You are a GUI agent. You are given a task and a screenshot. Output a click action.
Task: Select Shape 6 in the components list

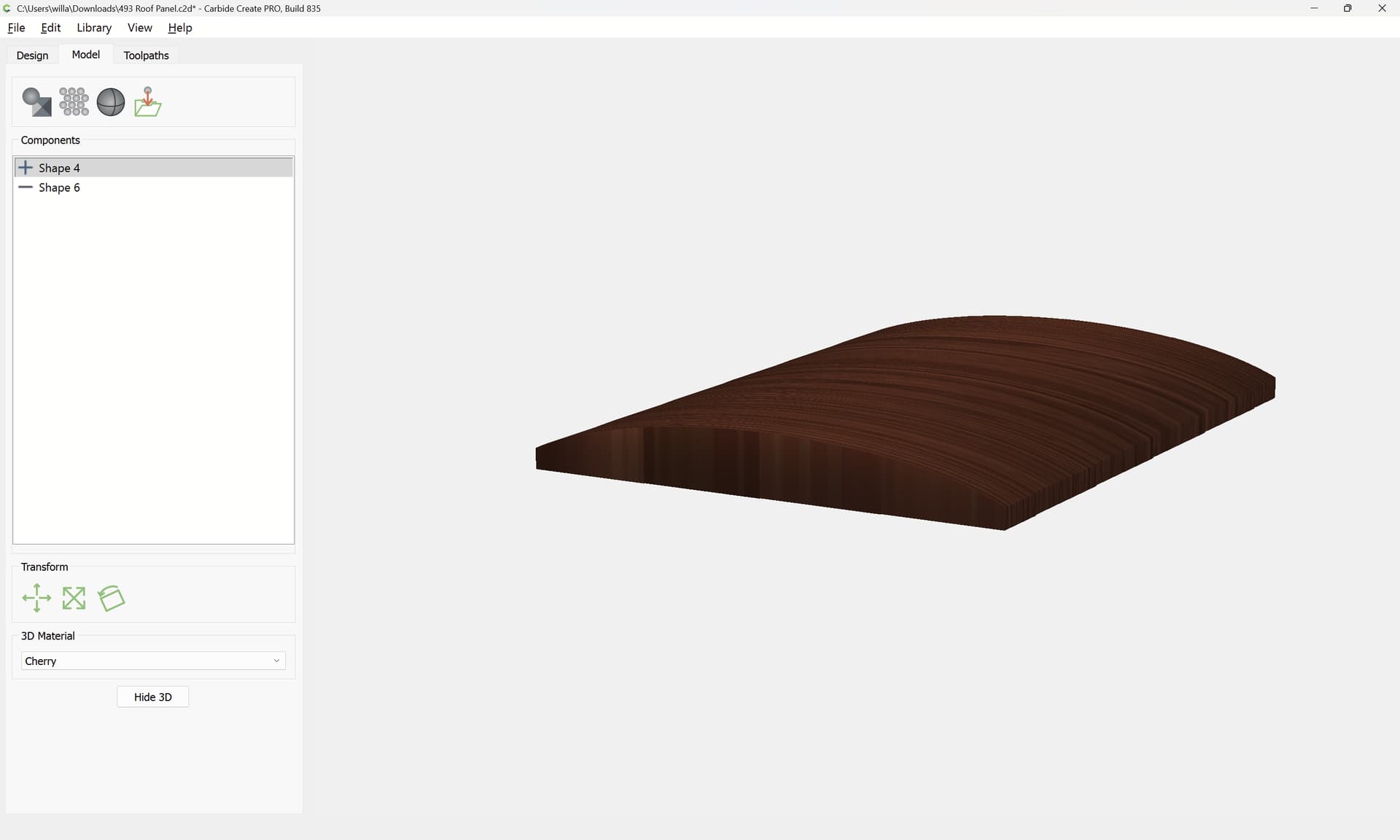pyautogui.click(x=59, y=187)
